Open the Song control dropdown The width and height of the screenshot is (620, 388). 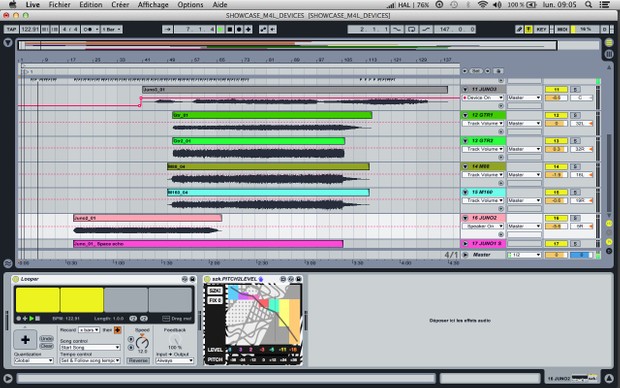(90, 347)
